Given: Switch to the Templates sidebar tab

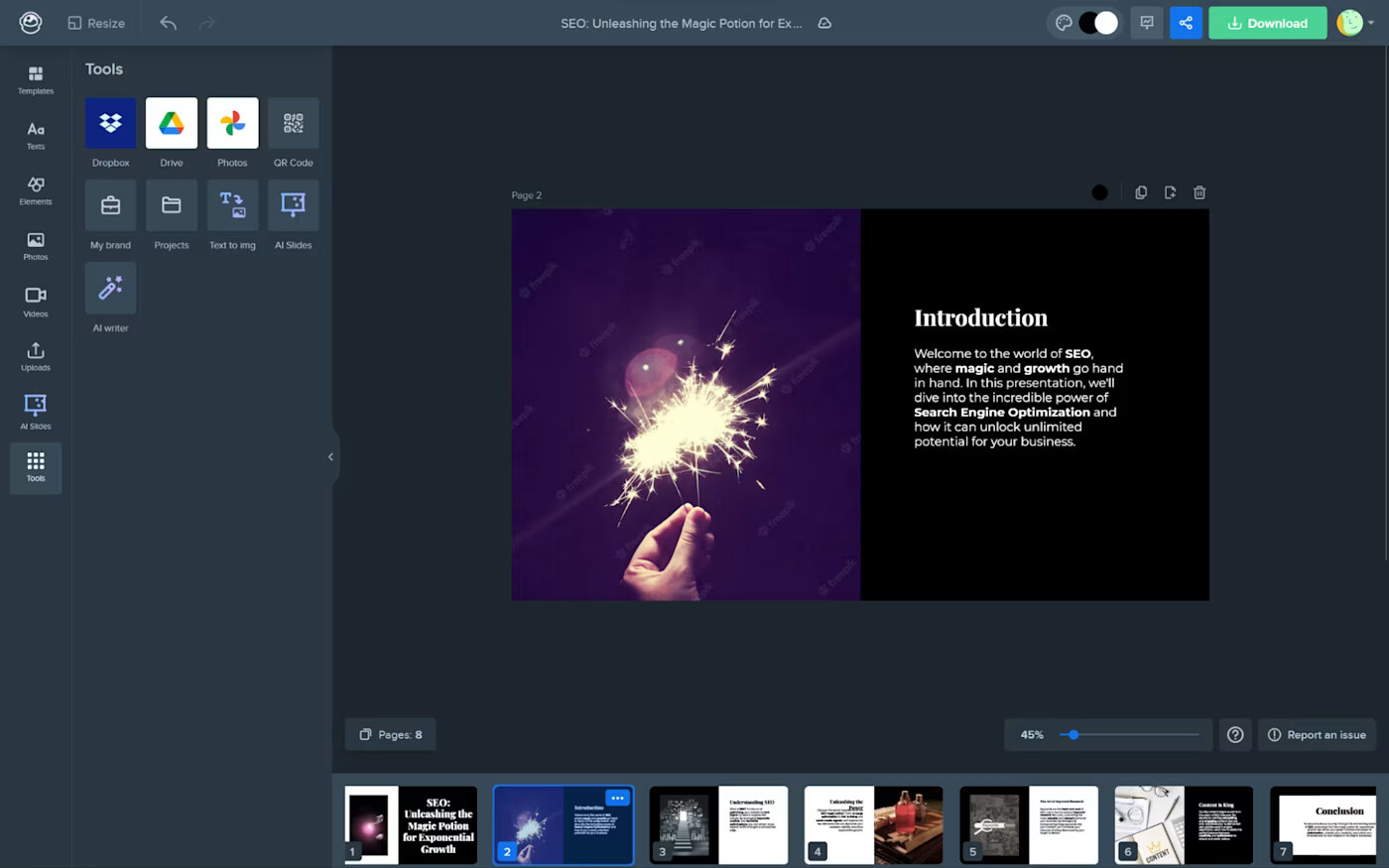Looking at the screenshot, I should click(36, 79).
